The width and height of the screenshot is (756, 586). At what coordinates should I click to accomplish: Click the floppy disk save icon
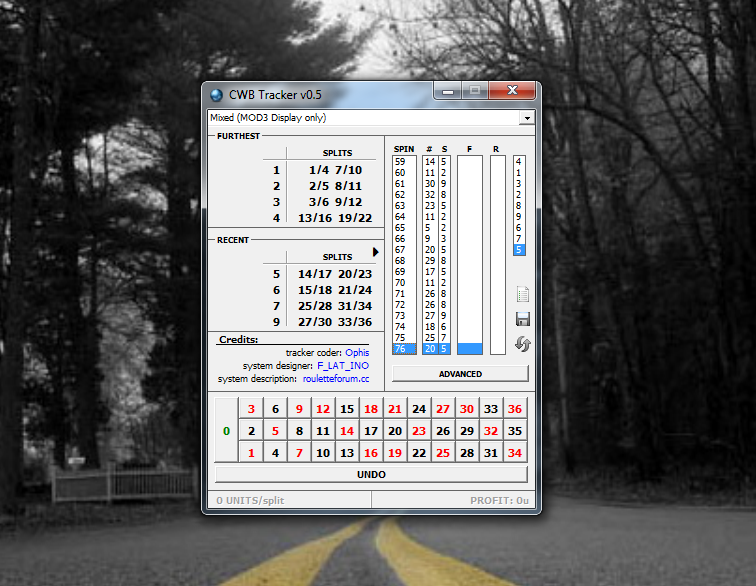coord(523,319)
